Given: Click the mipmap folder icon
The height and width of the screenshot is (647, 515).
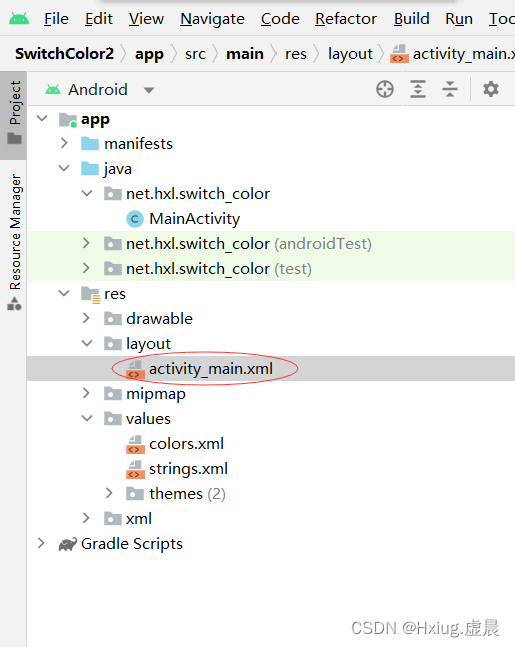Looking at the screenshot, I should click(113, 394).
